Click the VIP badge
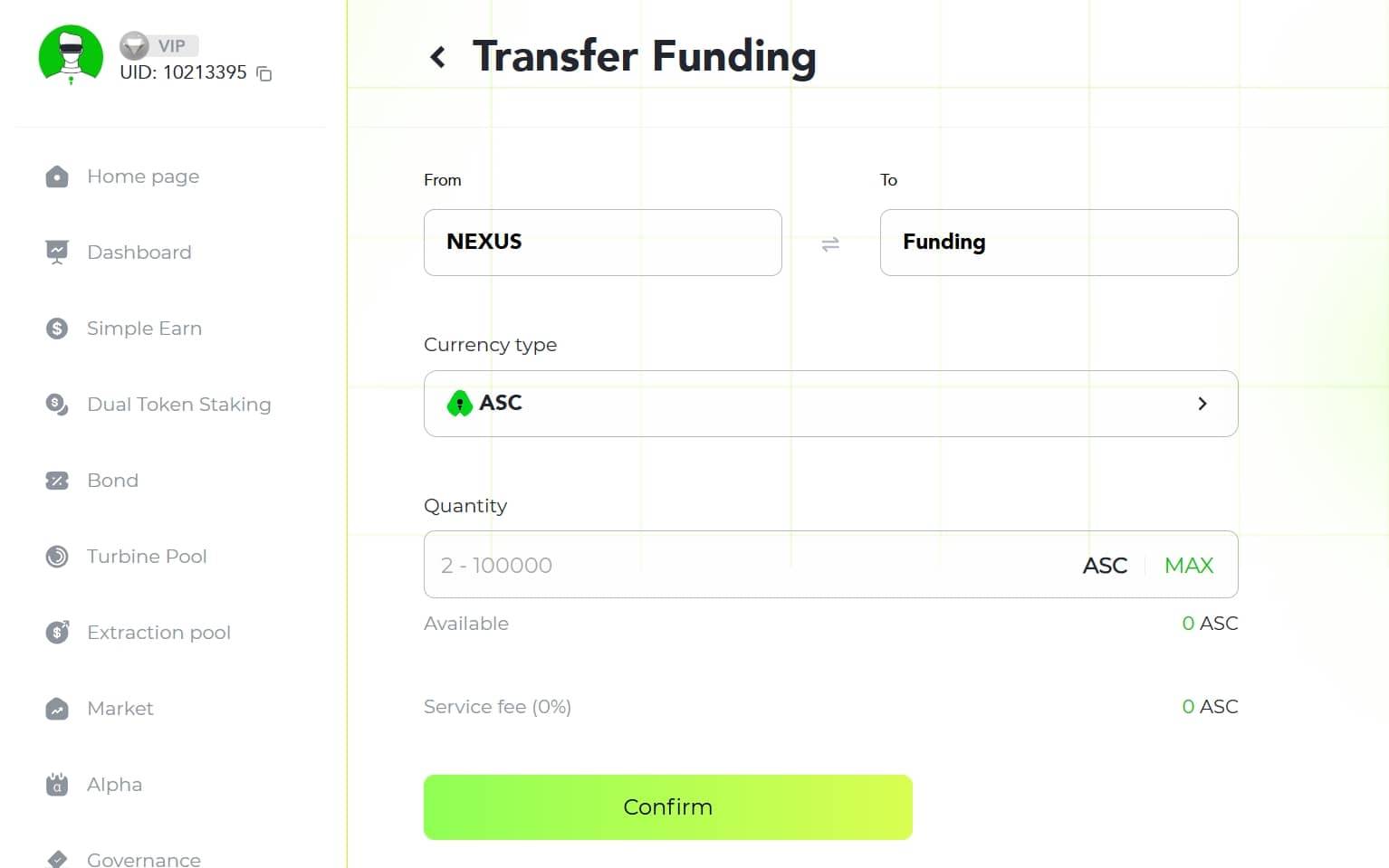1389x868 pixels. point(159,45)
